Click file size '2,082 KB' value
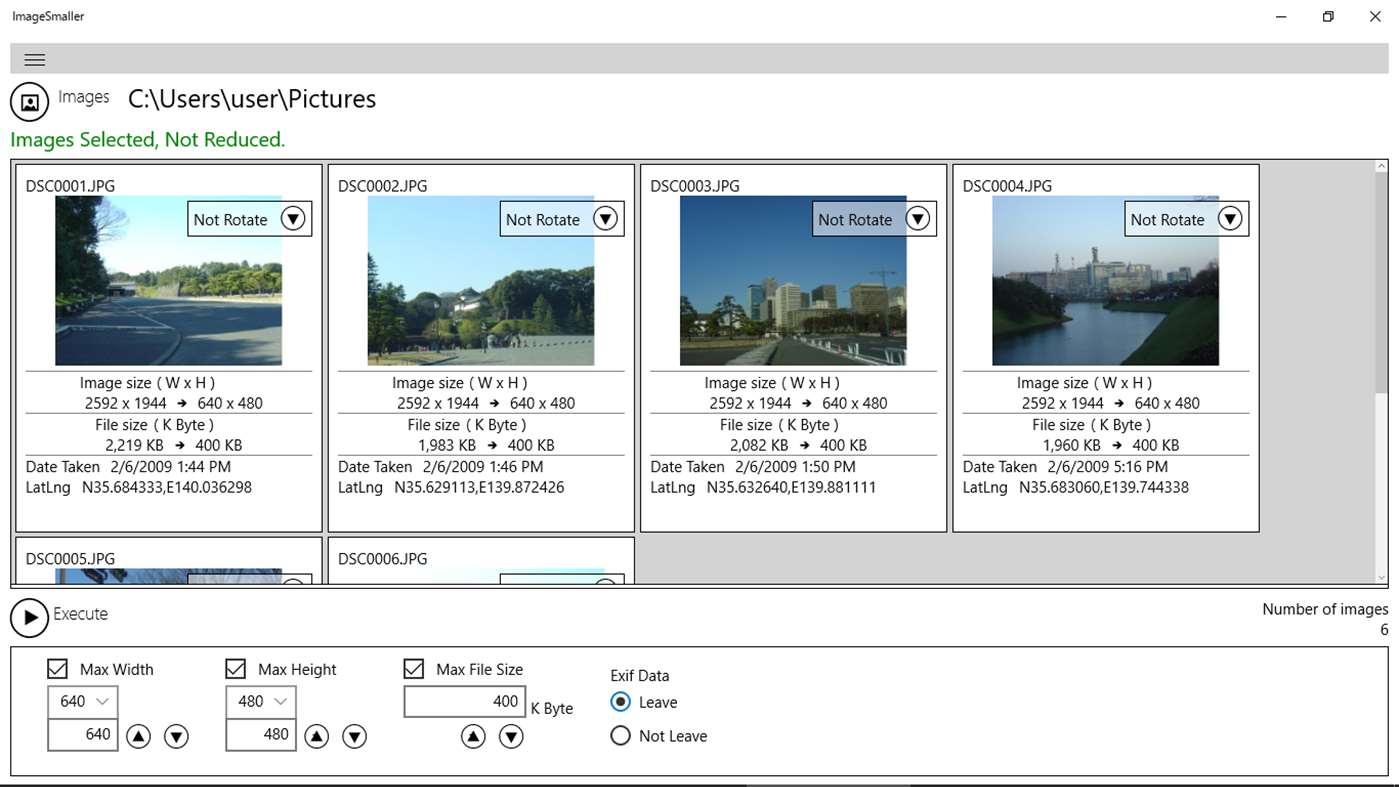Viewport: 1399px width, 787px height. click(x=759, y=445)
